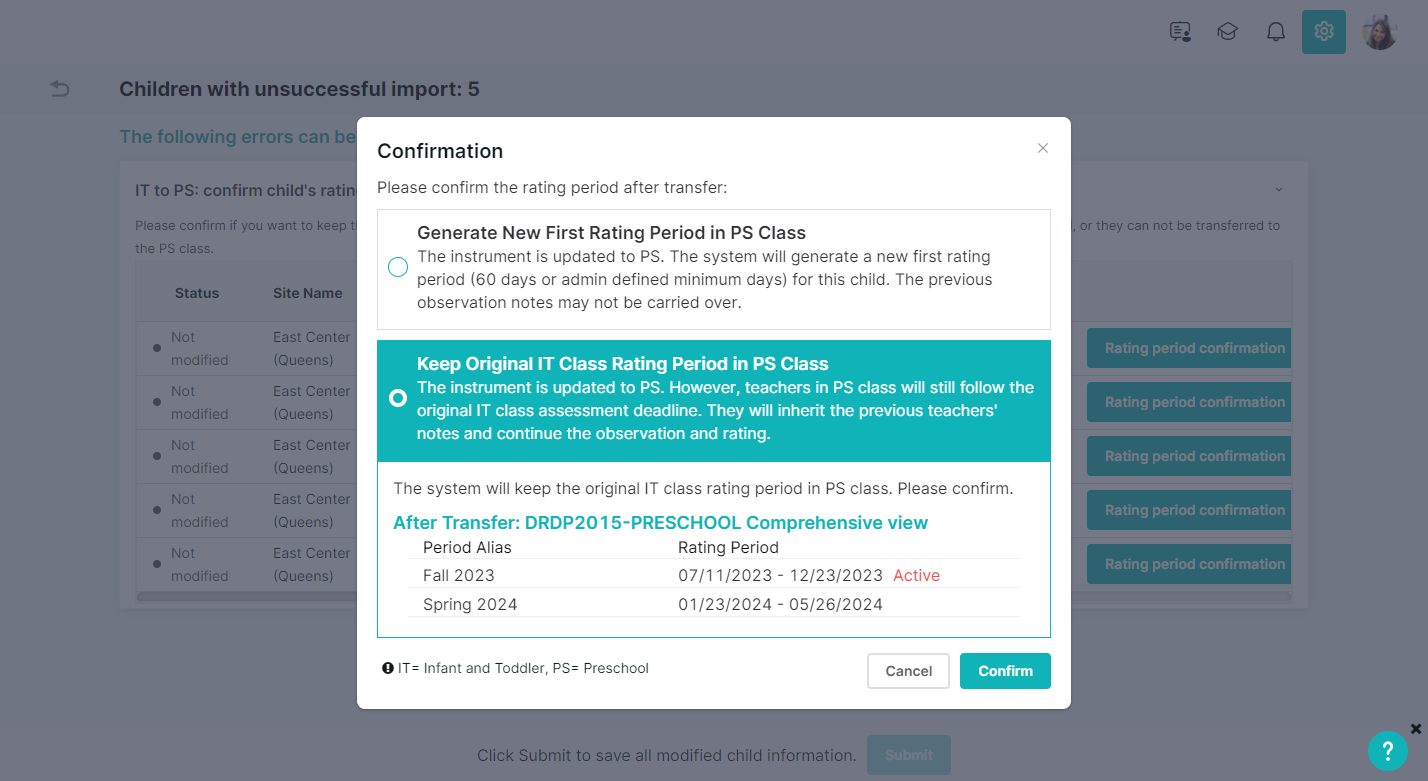
Task: Click the Fall 2023 rating period row
Action: (714, 575)
